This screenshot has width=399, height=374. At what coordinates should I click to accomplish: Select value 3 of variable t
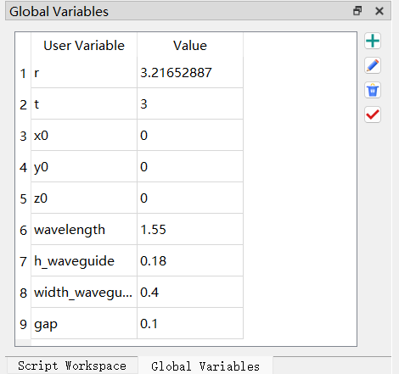190,104
